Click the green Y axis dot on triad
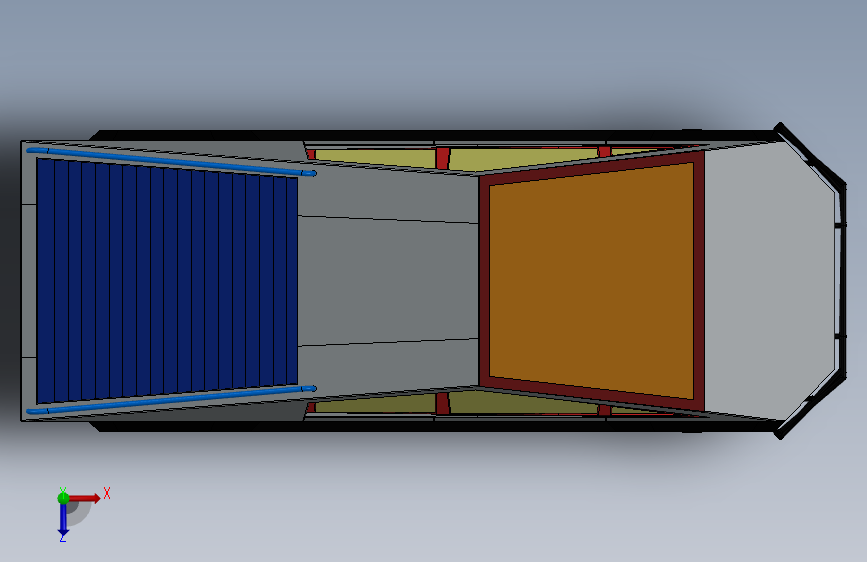This screenshot has width=867, height=562. [63, 498]
